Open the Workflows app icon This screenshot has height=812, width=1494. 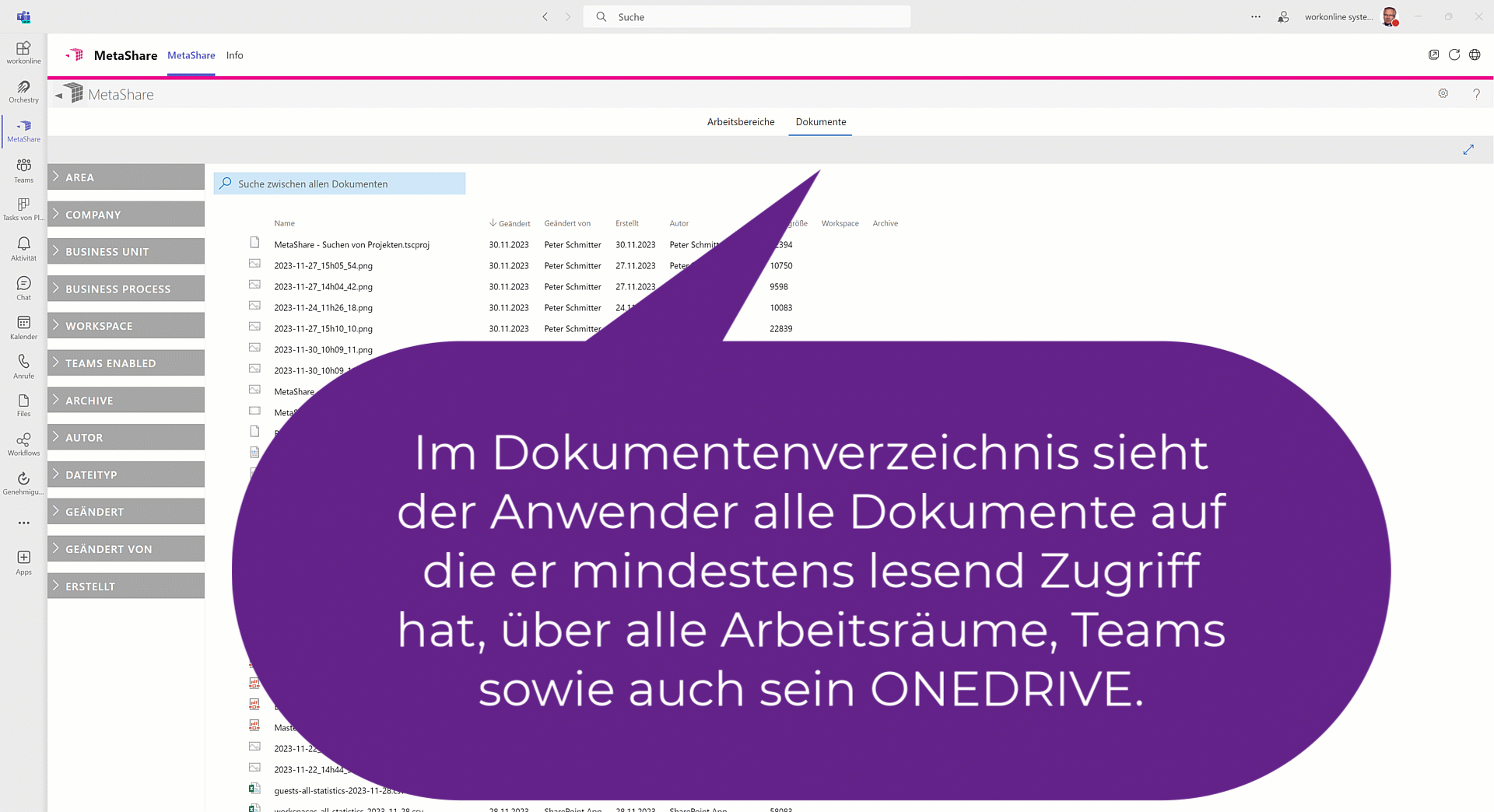click(x=23, y=444)
